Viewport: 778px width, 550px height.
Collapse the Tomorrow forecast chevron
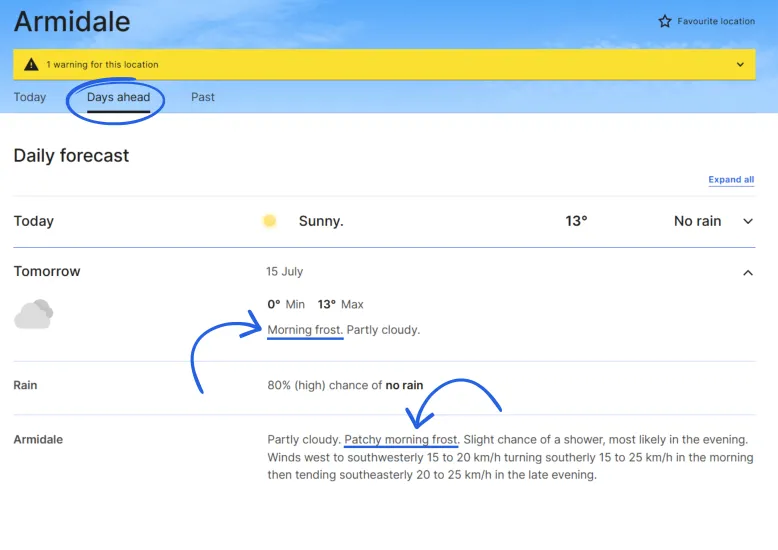(x=748, y=273)
